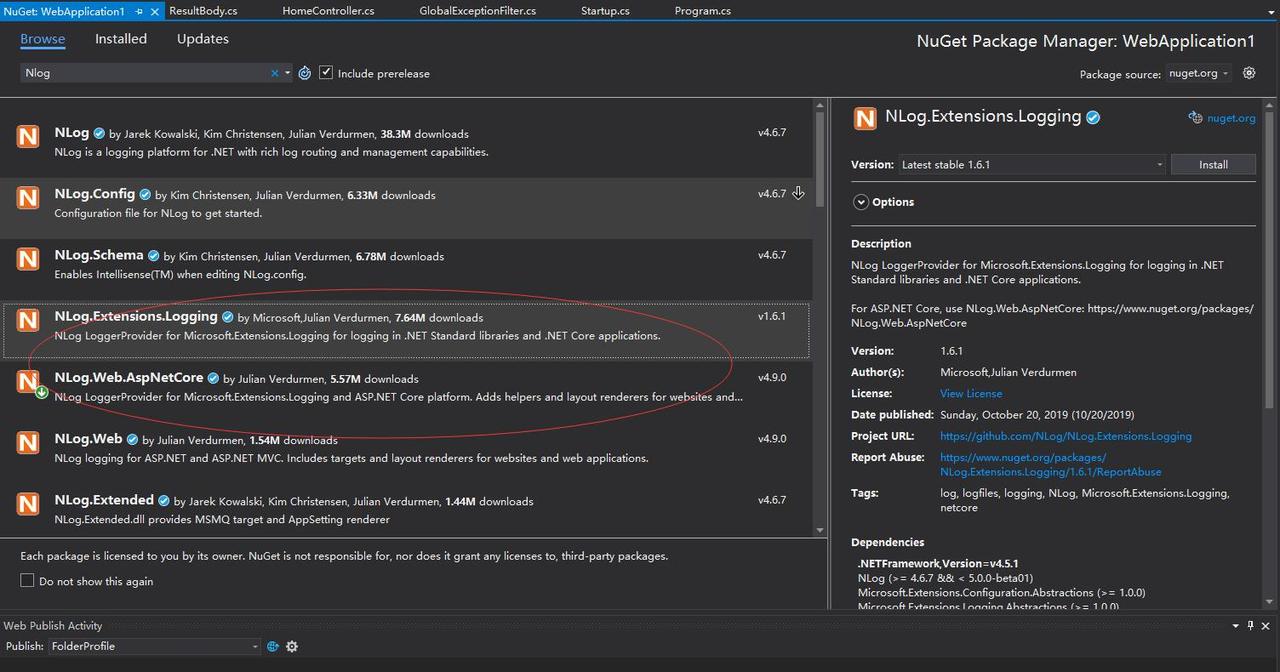This screenshot has height=672, width=1280.
Task: Switch to the Updates tab
Action: tap(203, 39)
